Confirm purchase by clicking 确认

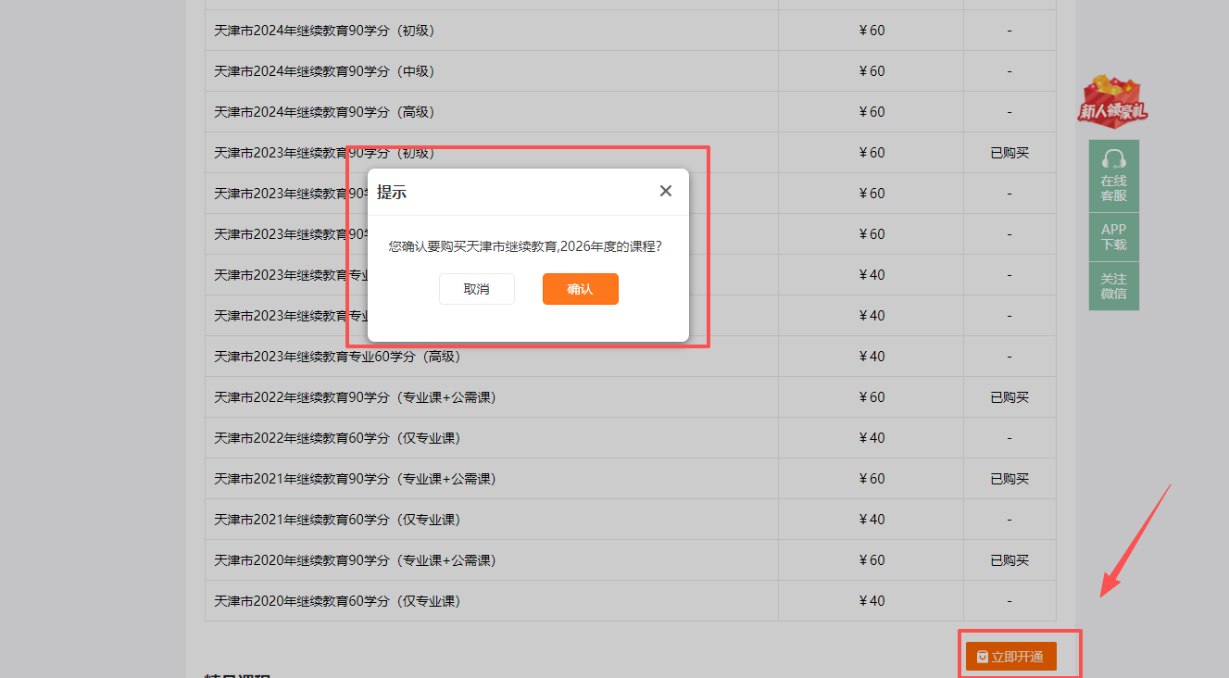click(580, 289)
